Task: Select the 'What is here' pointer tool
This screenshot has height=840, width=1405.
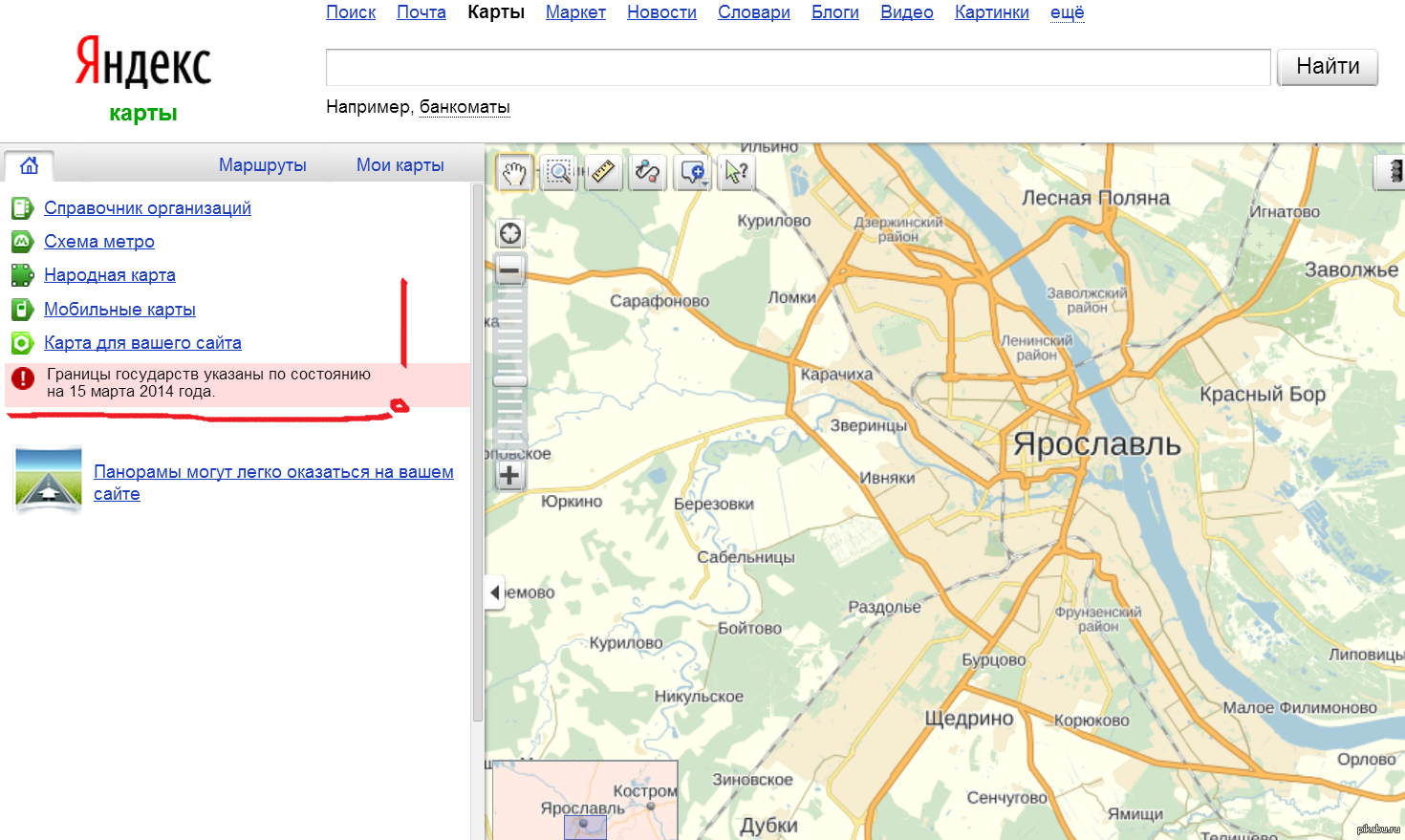Action: (x=737, y=173)
